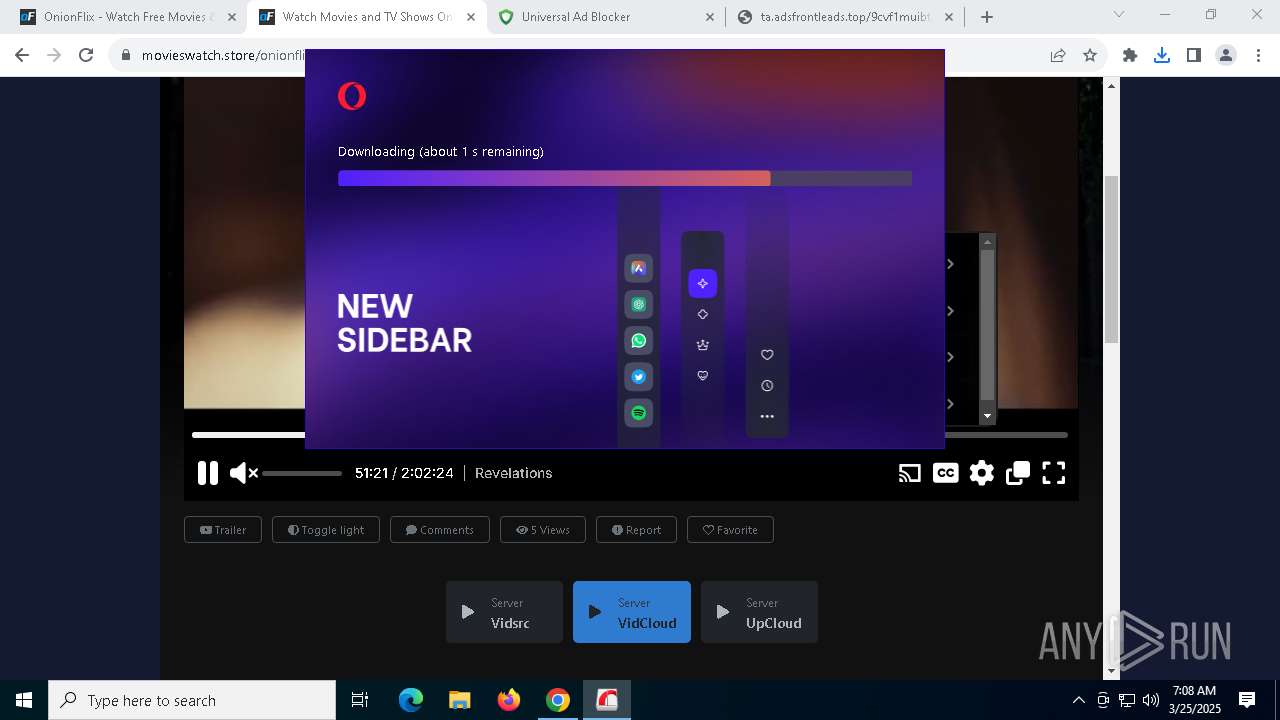Click ChatGPT icon in Opera sidebar preview
The height and width of the screenshot is (720, 1280).
click(639, 305)
